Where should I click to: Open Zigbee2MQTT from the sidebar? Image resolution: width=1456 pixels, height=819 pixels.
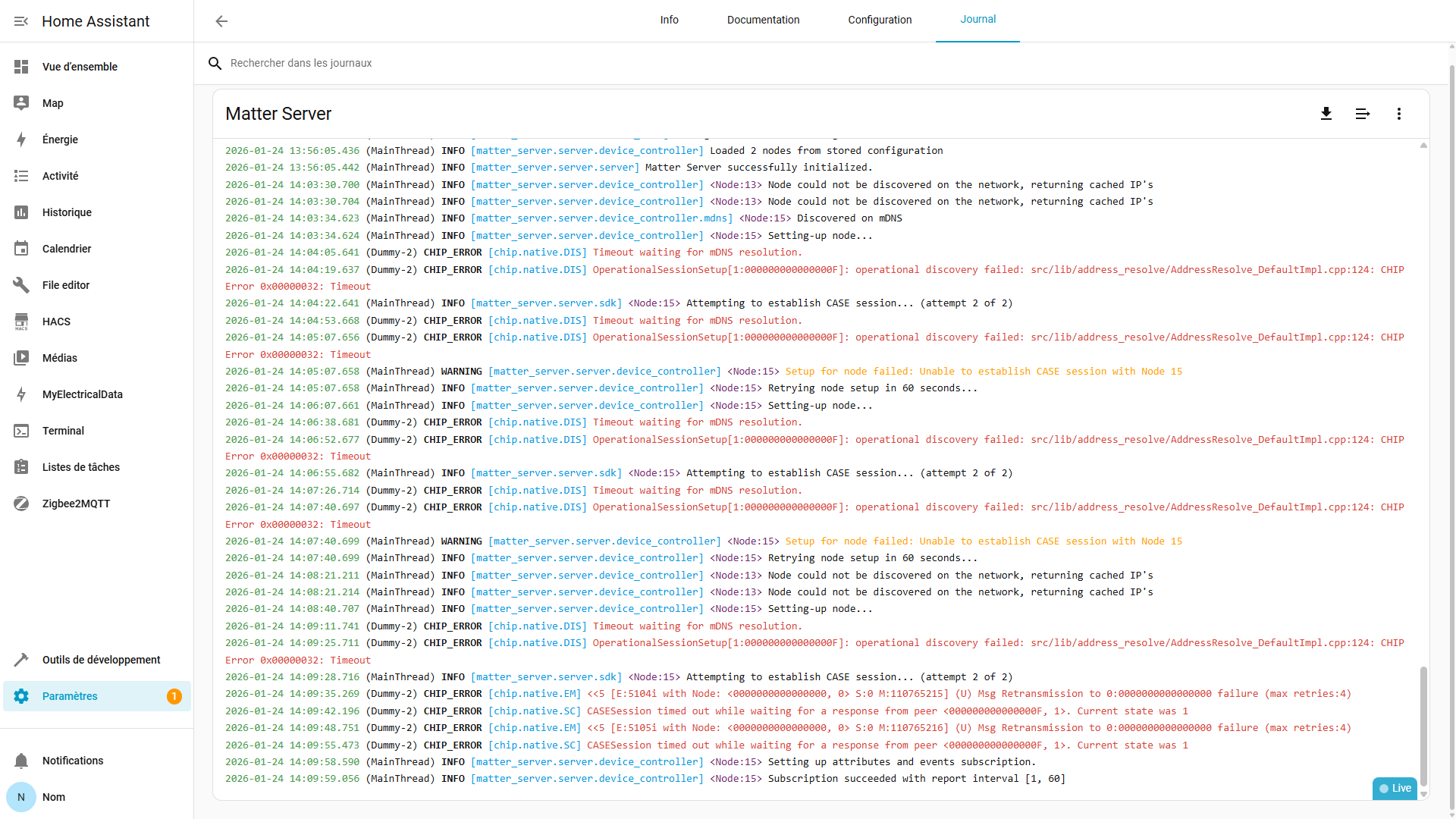pyautogui.click(x=76, y=504)
